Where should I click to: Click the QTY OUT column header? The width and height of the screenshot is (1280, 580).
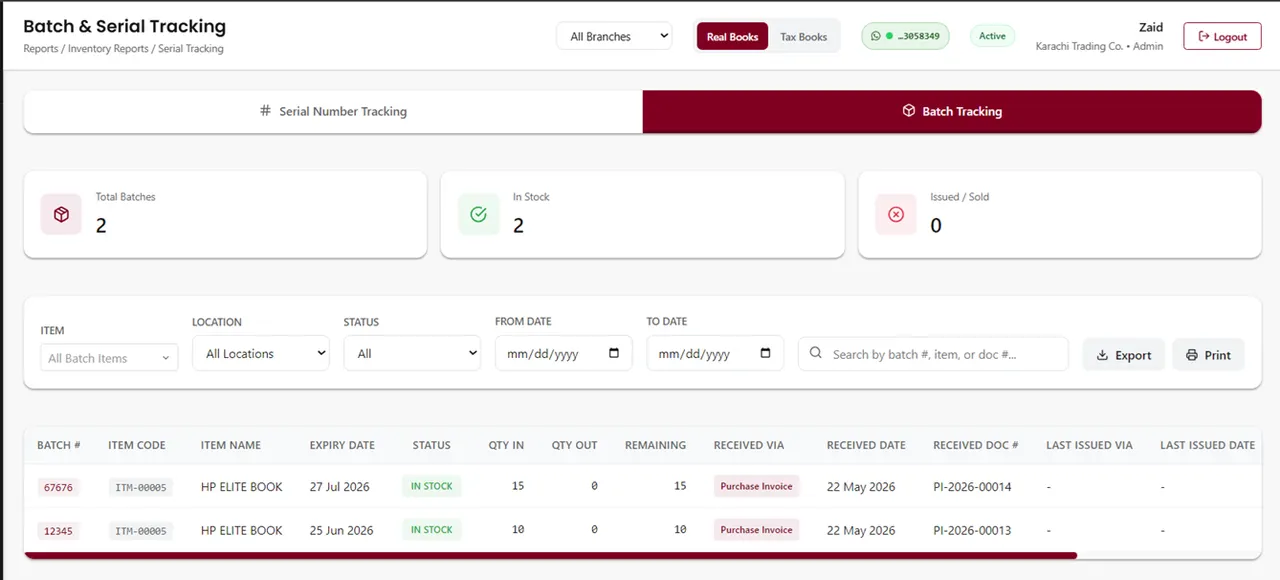pyautogui.click(x=575, y=445)
